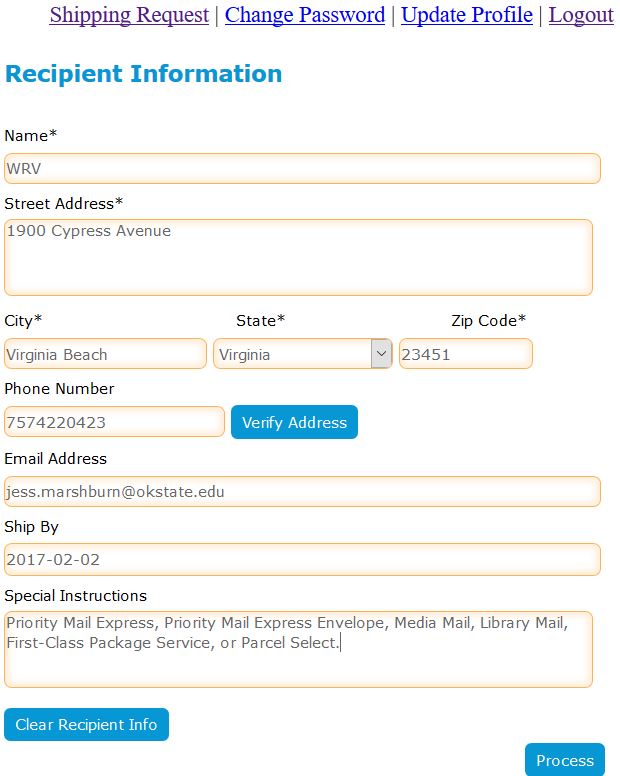The width and height of the screenshot is (620, 776).
Task: Click the Logout link
Action: (581, 15)
